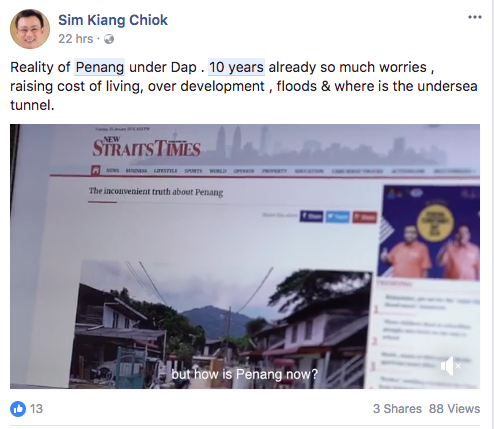Click the blue like reaction icon
The image size is (494, 429).
click(18, 409)
